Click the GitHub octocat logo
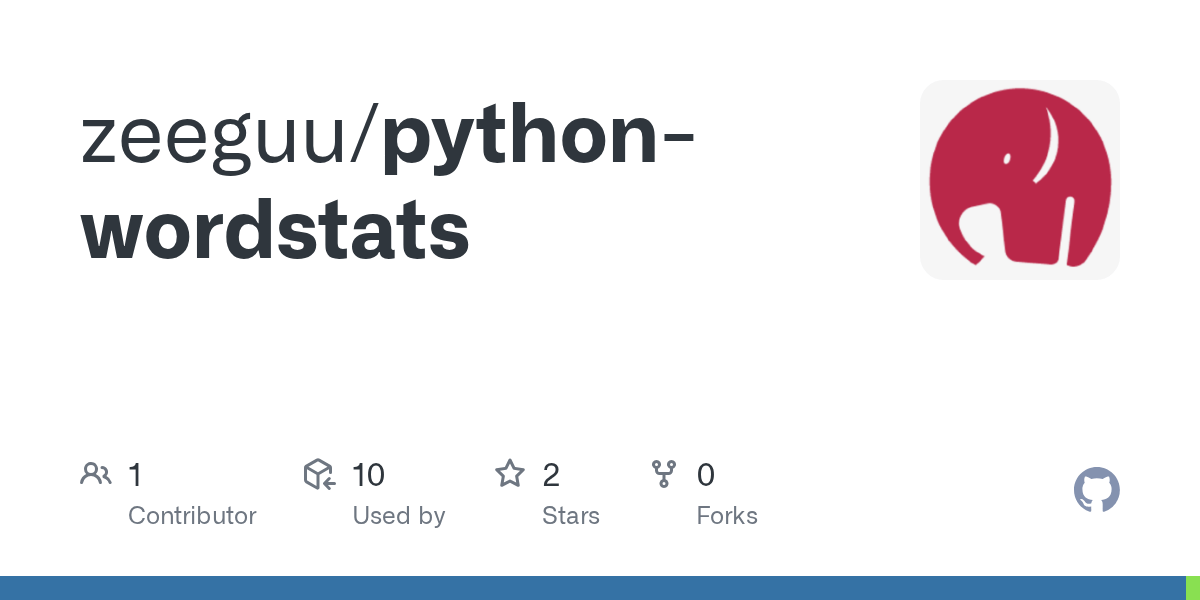This screenshot has height=600, width=1200. pos(1096,490)
